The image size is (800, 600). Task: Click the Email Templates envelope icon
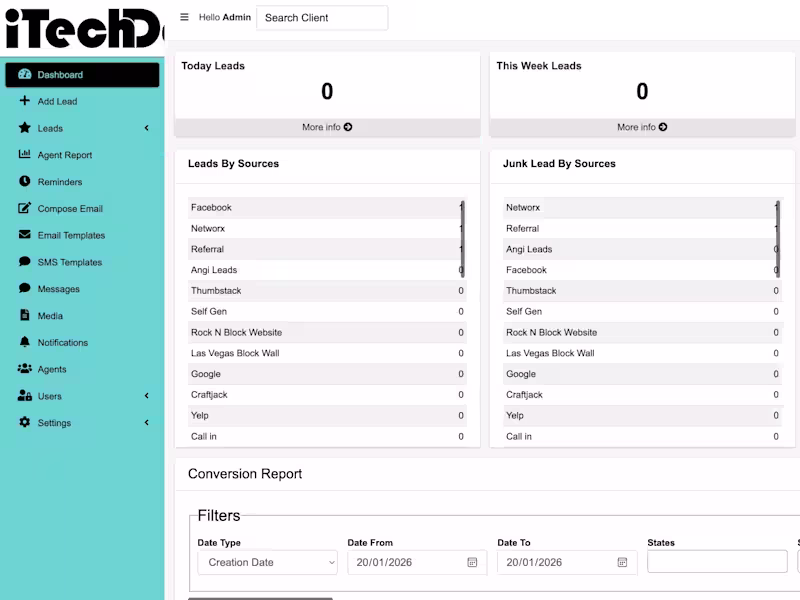(x=24, y=235)
